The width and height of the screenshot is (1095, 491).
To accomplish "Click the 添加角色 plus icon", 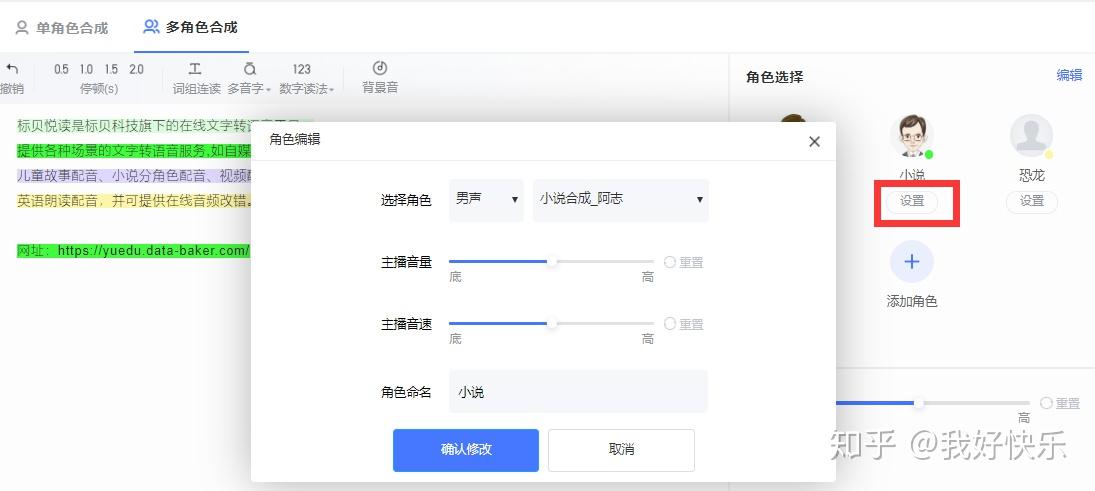I will click(912, 262).
